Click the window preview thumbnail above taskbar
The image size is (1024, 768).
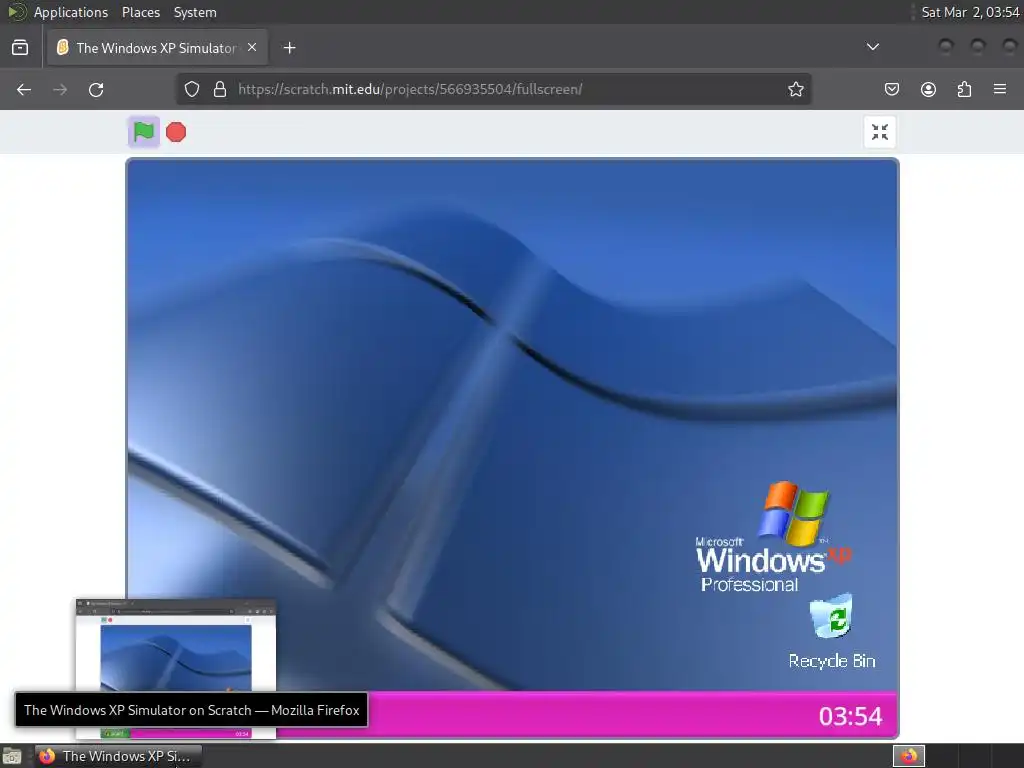(176, 669)
